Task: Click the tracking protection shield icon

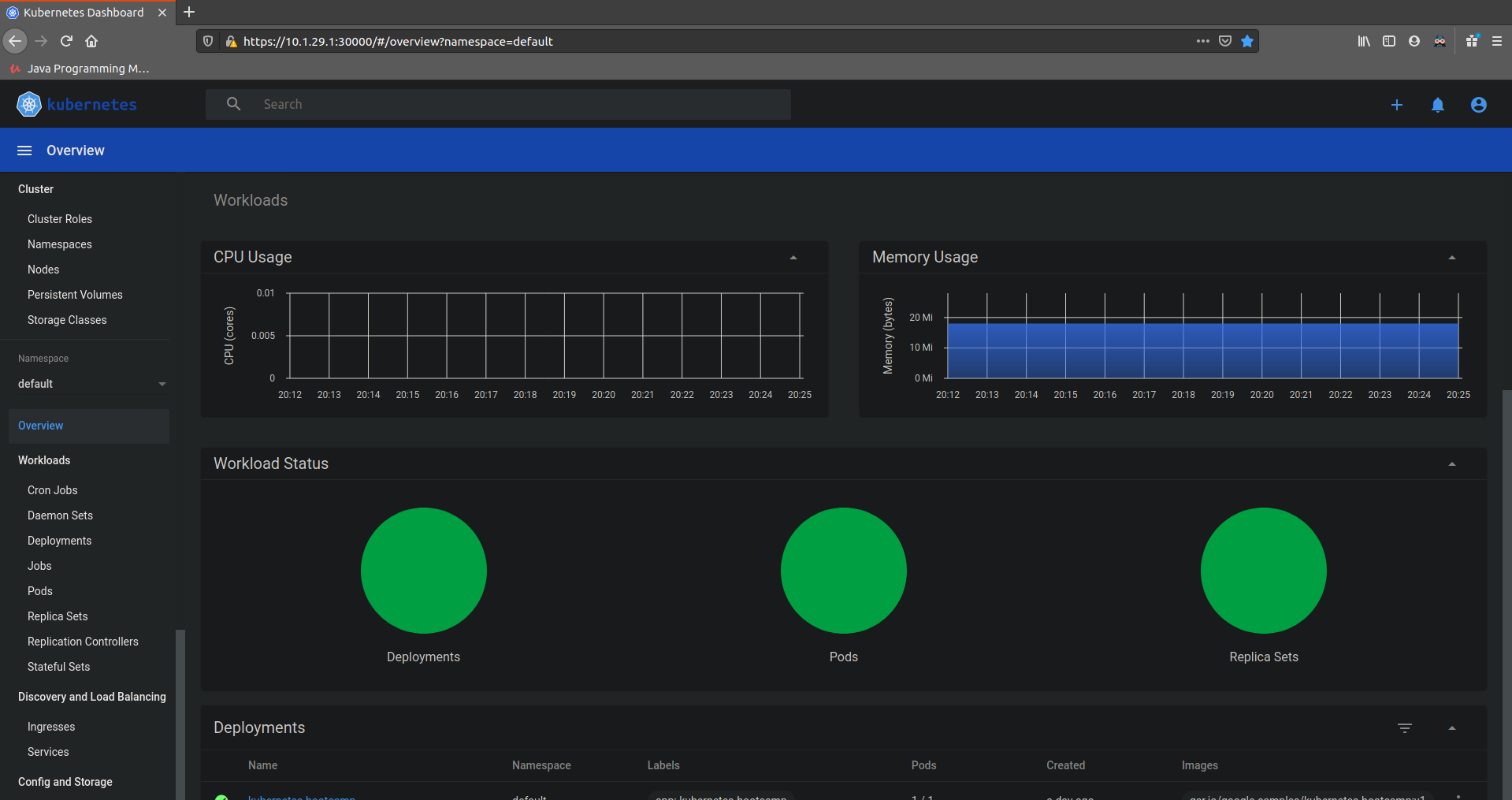Action: point(208,41)
